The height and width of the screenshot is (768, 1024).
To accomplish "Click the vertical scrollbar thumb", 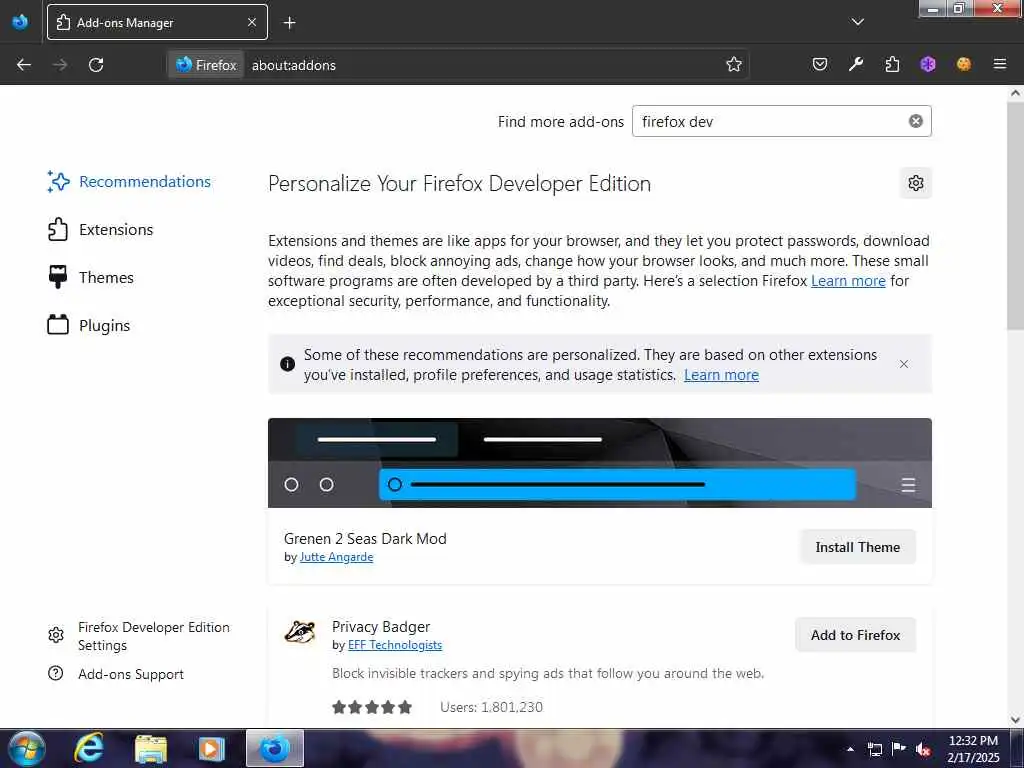I will pos(1015,216).
